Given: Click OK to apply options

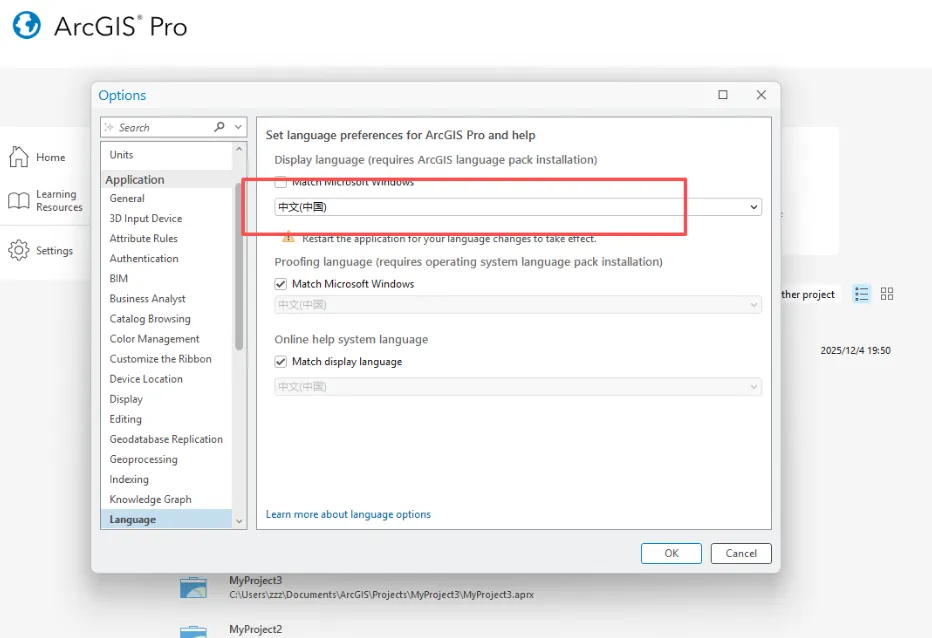Looking at the screenshot, I should (671, 553).
